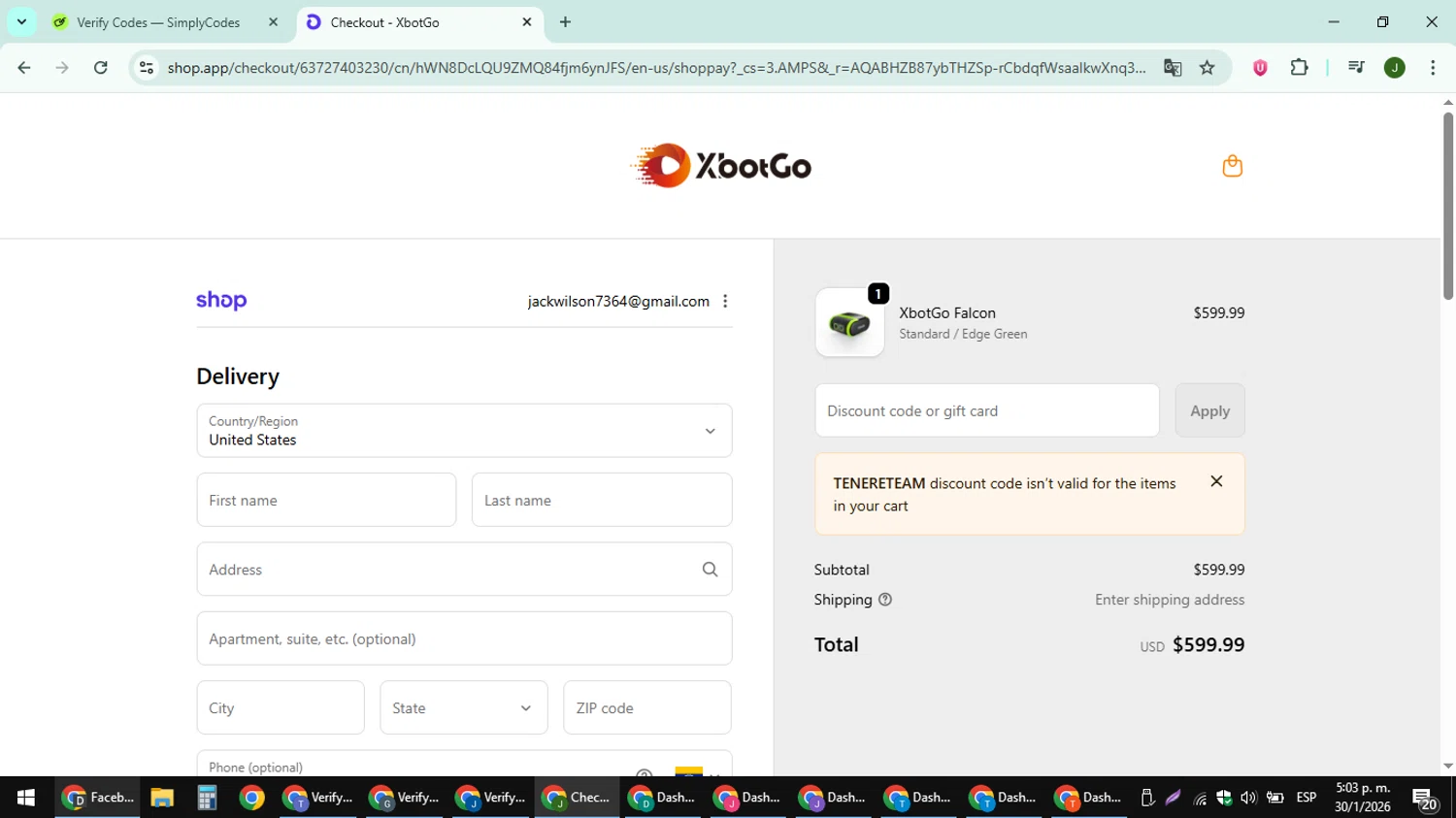Open the shopping bag cart icon
The width and height of the screenshot is (1456, 818).
point(1232,166)
